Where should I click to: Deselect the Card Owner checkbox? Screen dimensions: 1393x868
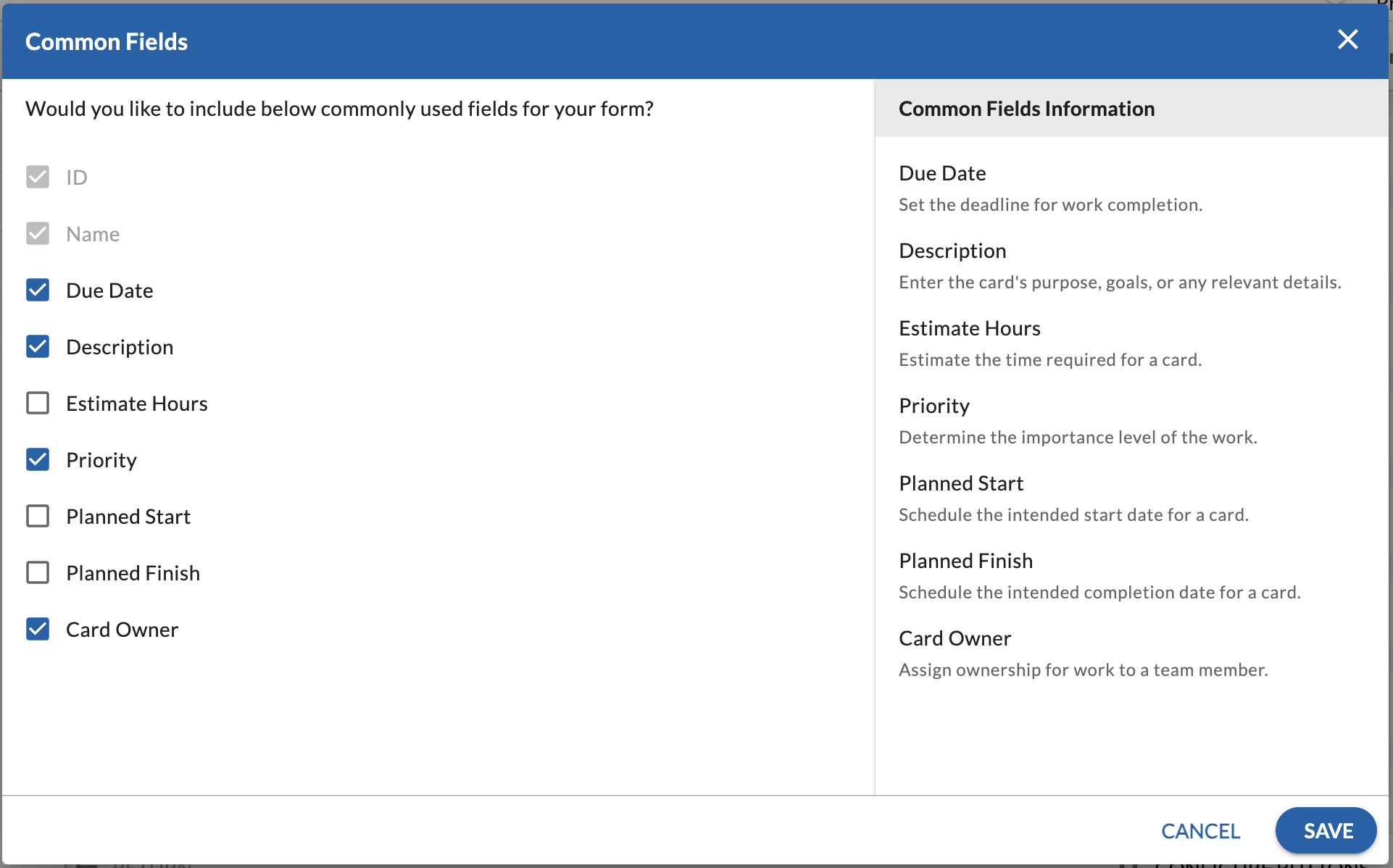tap(38, 629)
